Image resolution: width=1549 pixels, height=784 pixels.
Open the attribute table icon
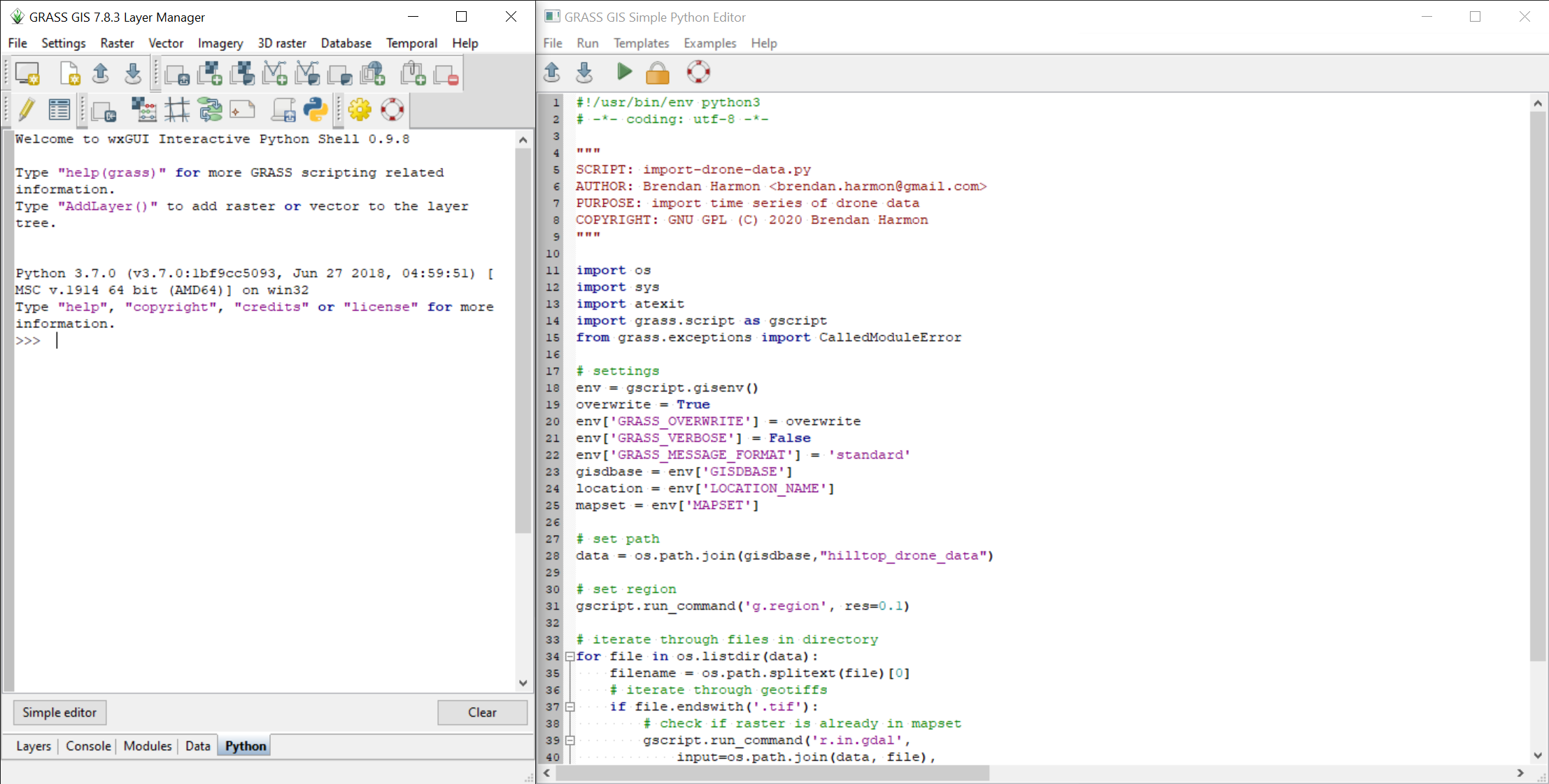[59, 110]
